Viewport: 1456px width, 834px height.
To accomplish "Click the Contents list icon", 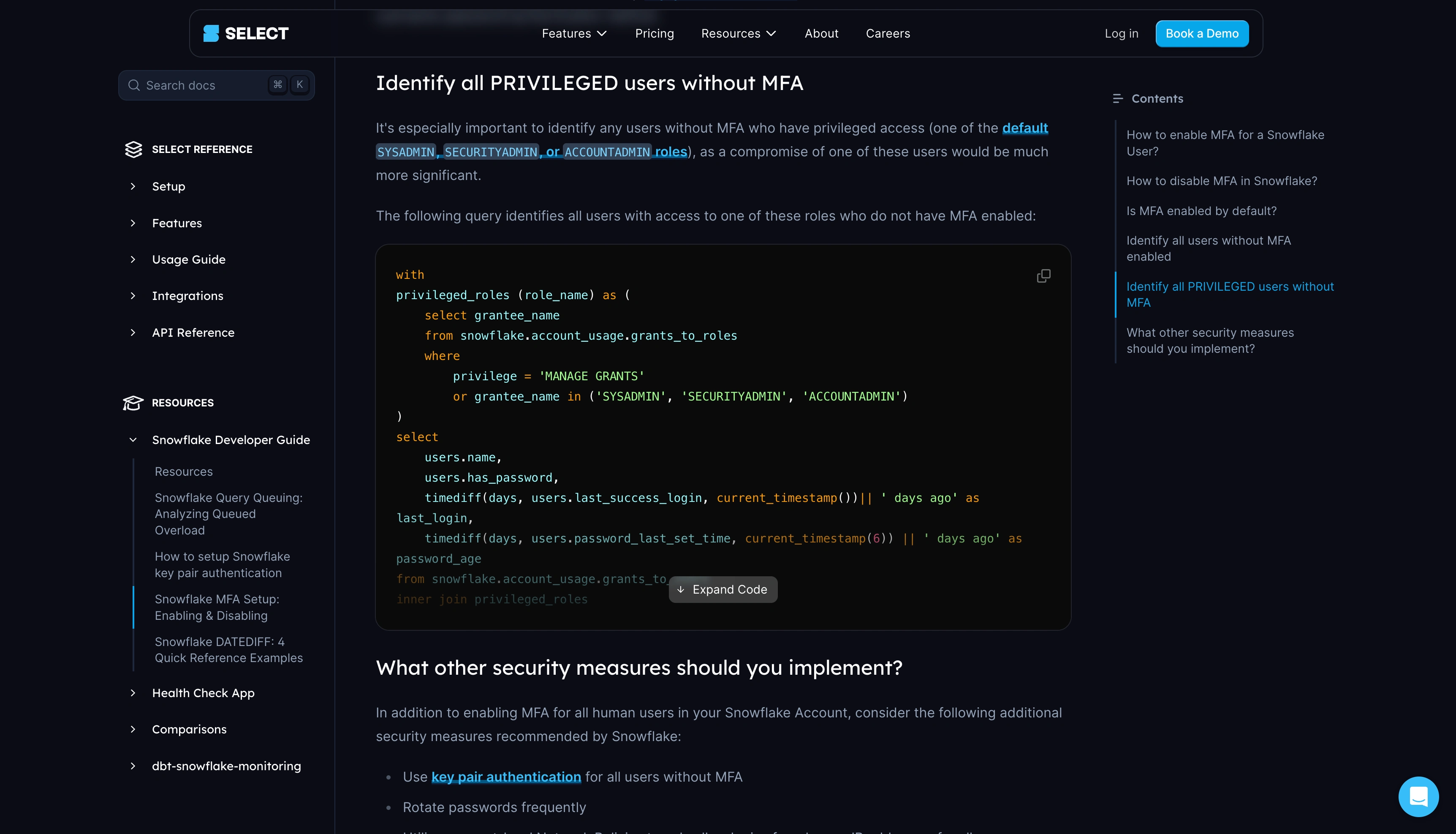I will (1118, 98).
